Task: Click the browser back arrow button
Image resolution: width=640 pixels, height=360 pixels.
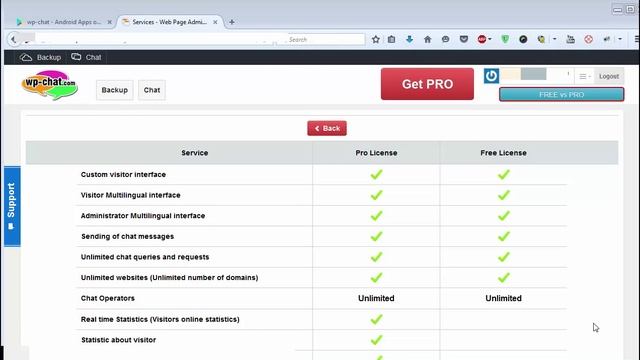Action: click(x=13, y=39)
